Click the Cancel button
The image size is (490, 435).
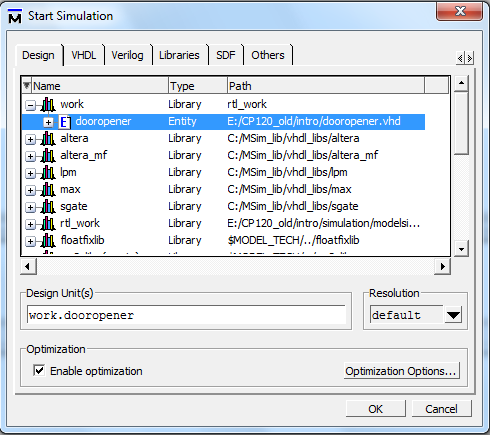[x=441, y=409]
